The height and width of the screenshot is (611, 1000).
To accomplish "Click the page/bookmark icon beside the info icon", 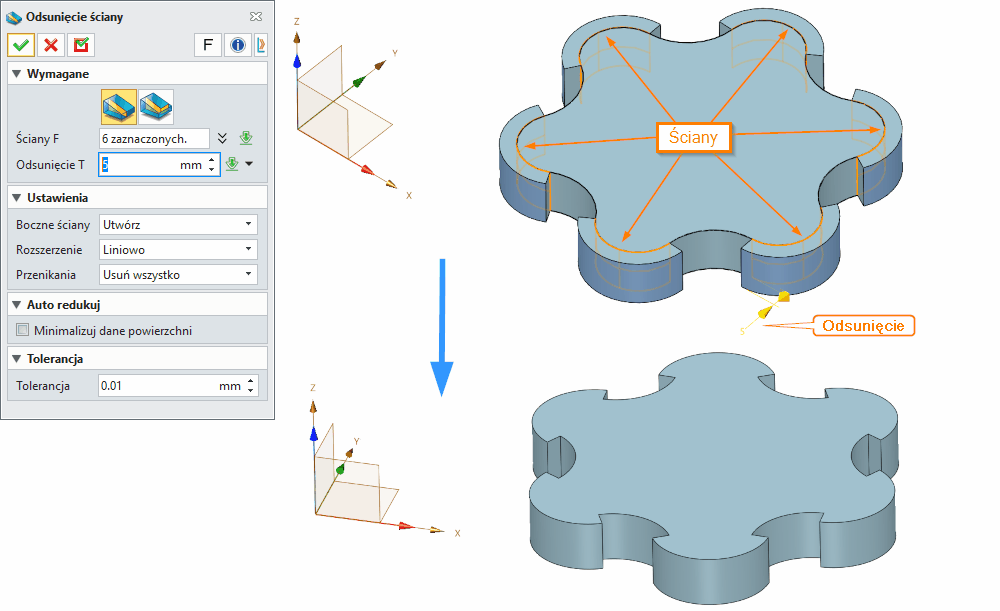I will coord(261,45).
